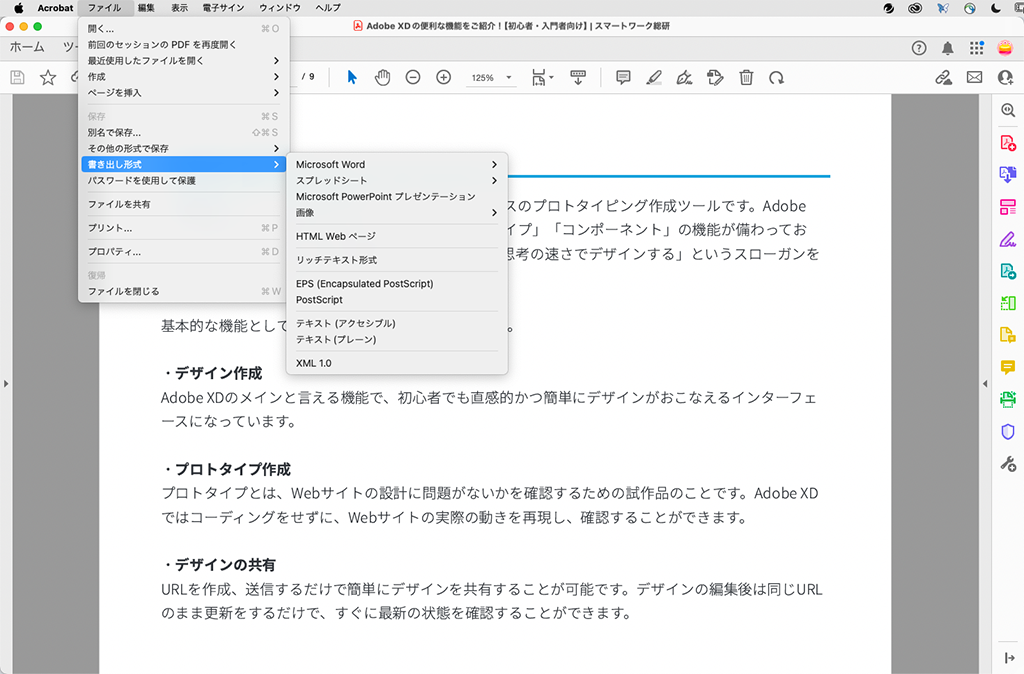This screenshot has height=674, width=1024.
Task: Open the 電子サイン menu
Action: pyautogui.click(x=223, y=8)
